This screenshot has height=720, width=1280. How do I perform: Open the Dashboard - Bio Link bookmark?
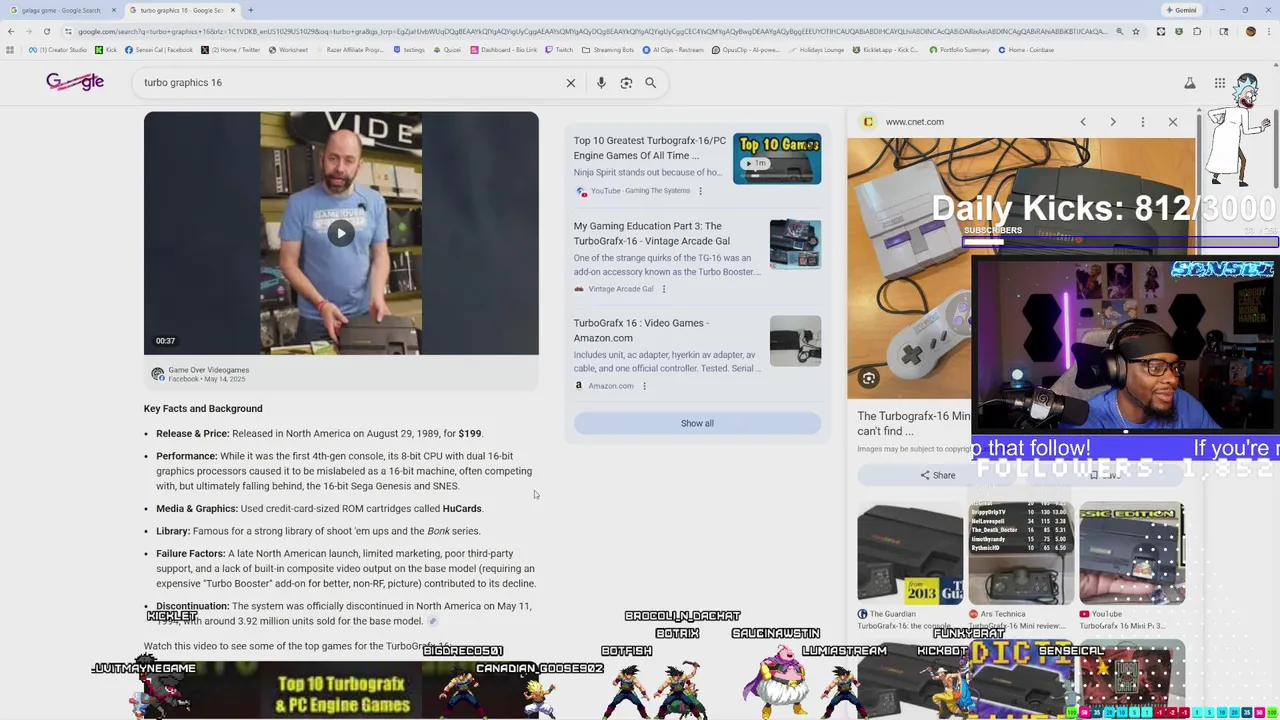[503, 49]
